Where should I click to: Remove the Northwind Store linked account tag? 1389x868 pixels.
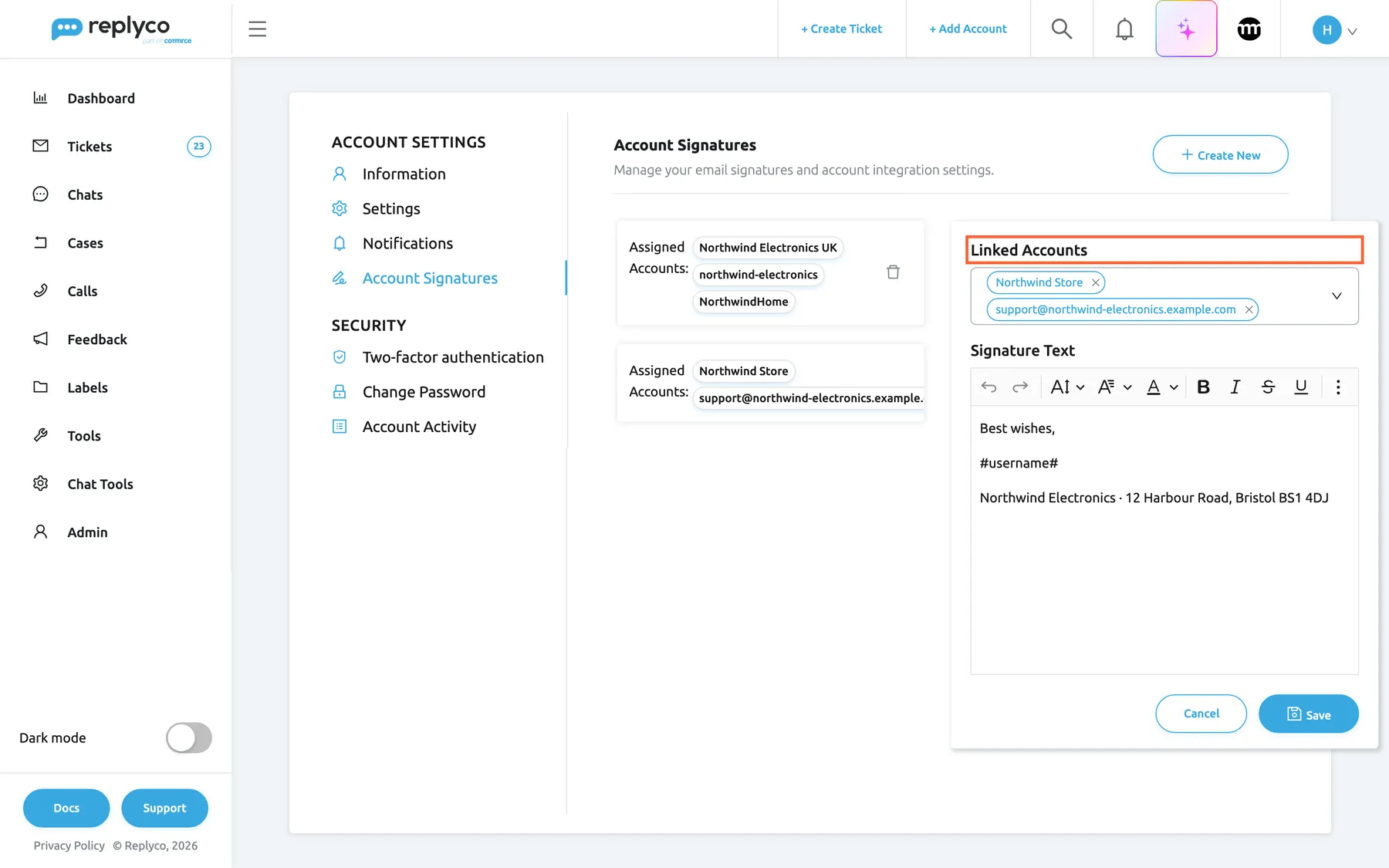tap(1095, 282)
